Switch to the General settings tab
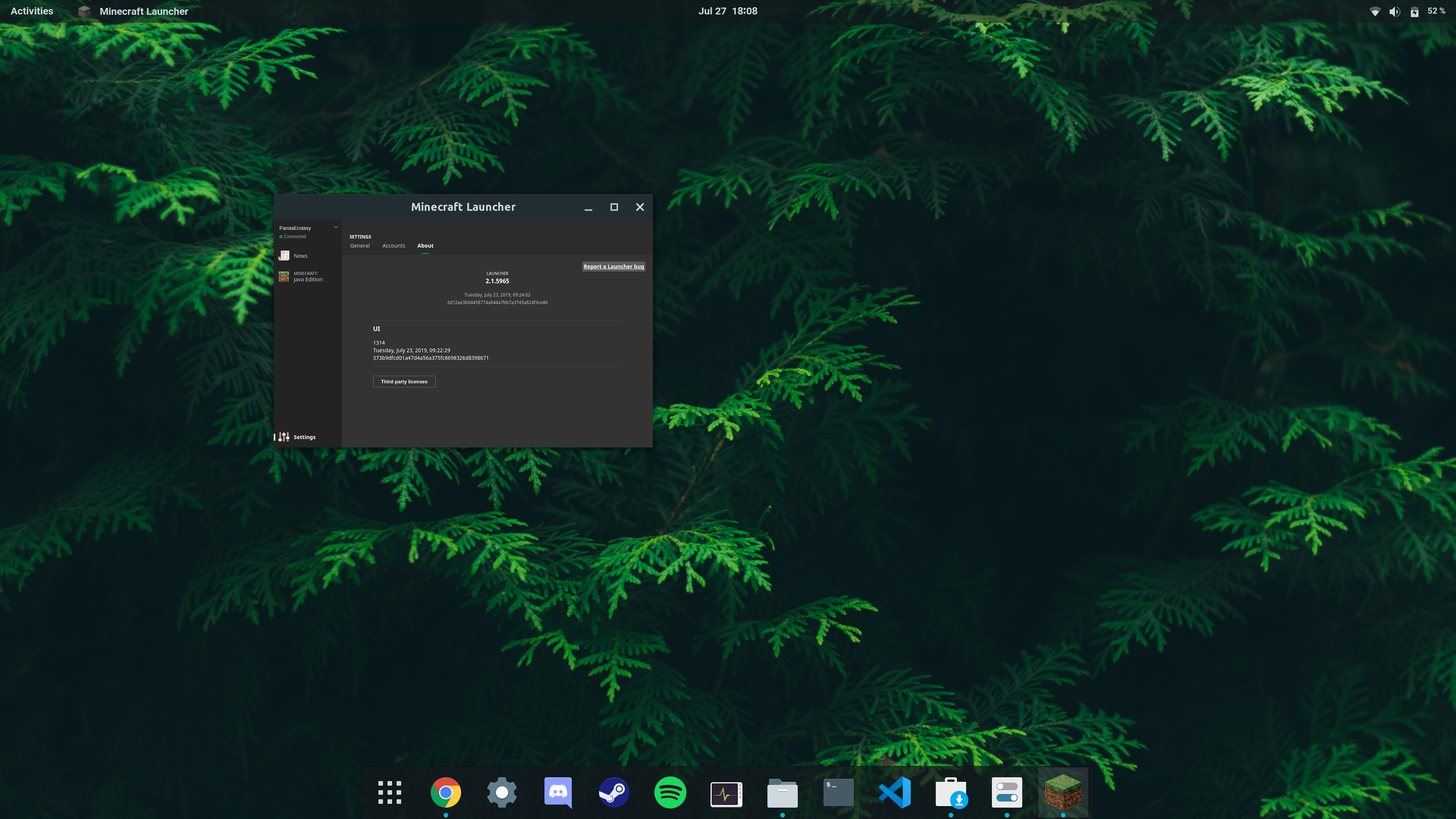This screenshot has height=819, width=1456. coord(359,246)
